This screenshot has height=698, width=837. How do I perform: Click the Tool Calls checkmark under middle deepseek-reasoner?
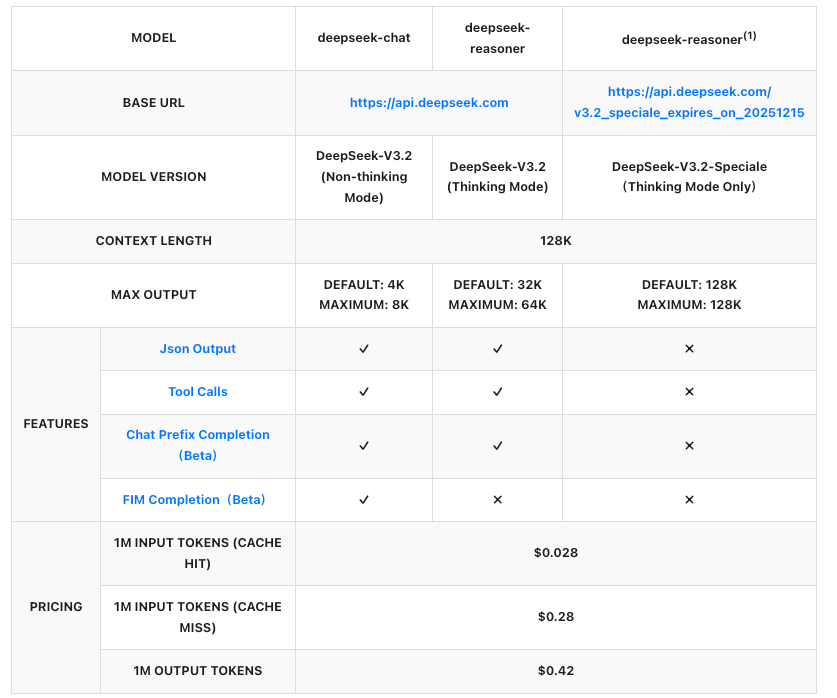(497, 392)
